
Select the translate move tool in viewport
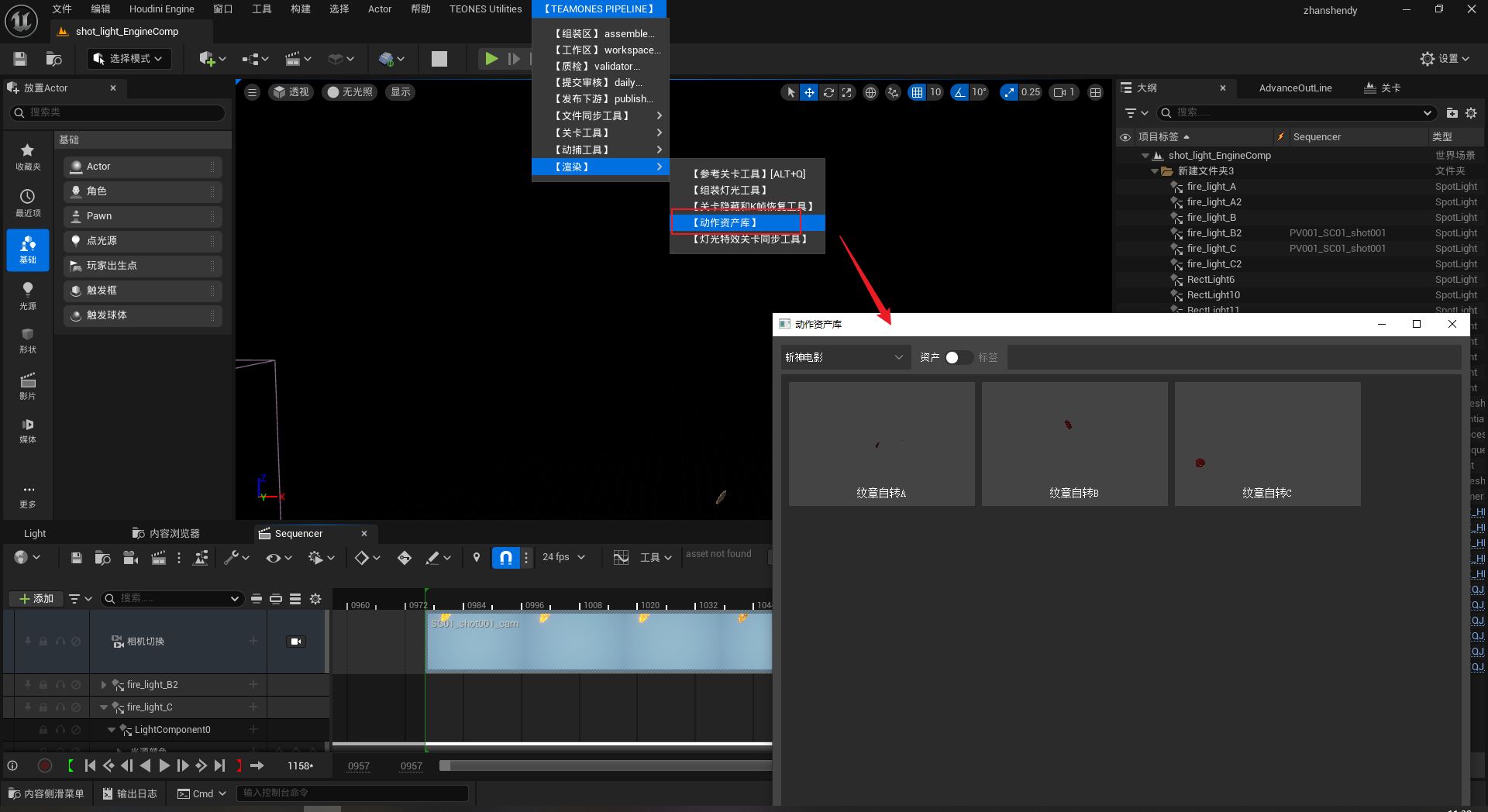coord(809,92)
